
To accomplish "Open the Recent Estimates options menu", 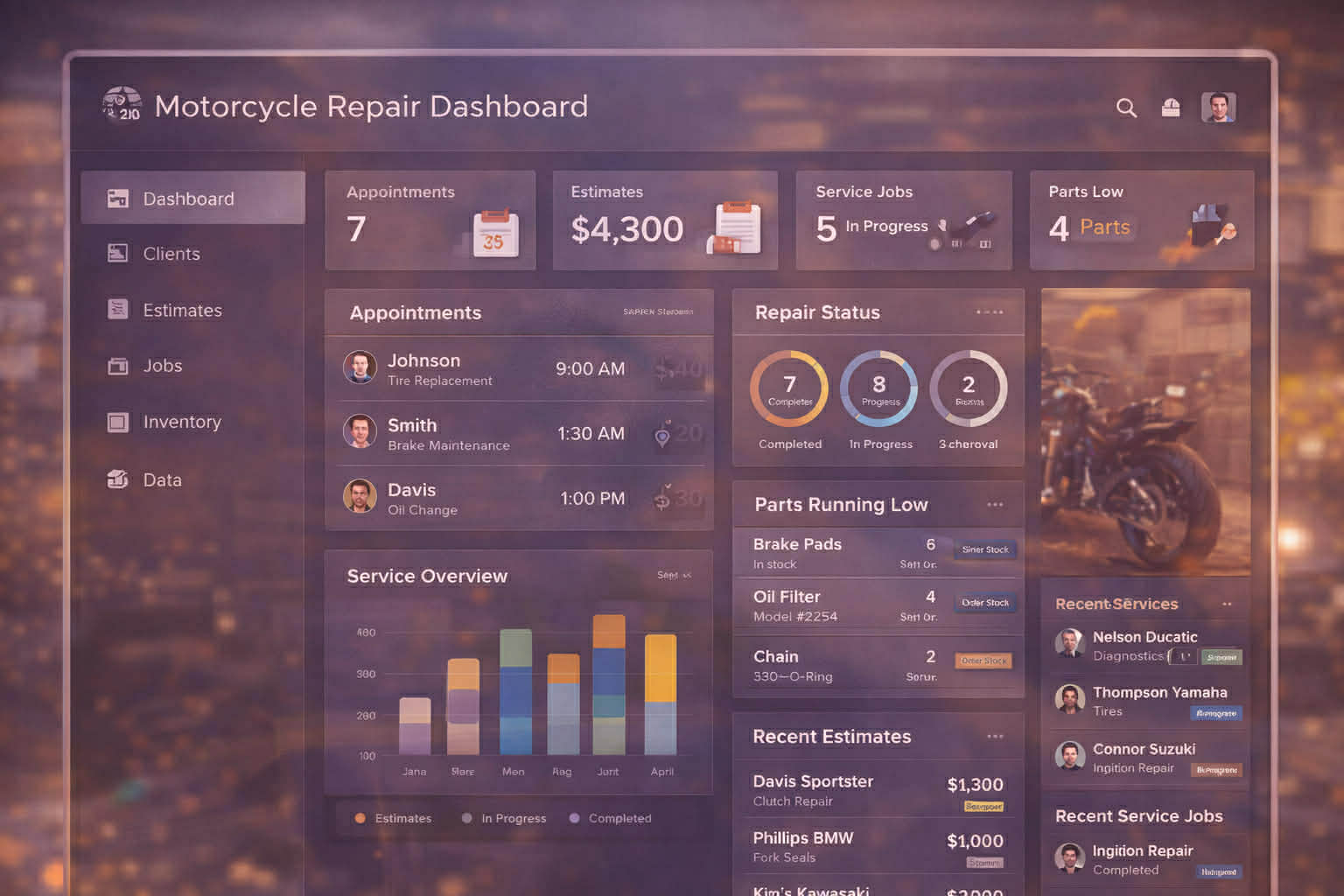I will [995, 737].
